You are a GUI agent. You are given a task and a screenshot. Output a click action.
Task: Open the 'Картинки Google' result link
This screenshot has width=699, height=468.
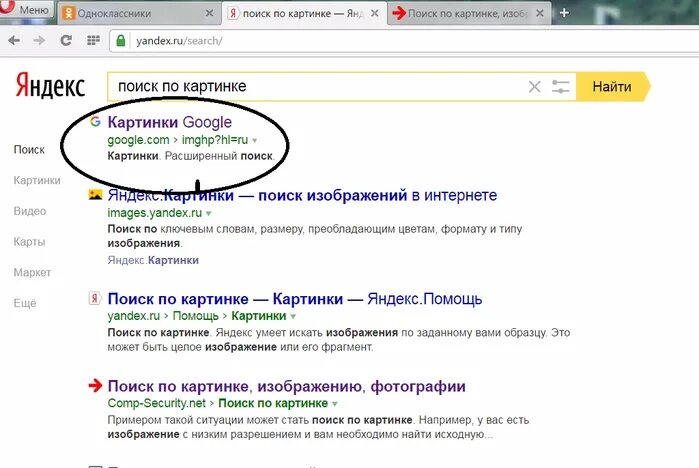click(x=170, y=122)
